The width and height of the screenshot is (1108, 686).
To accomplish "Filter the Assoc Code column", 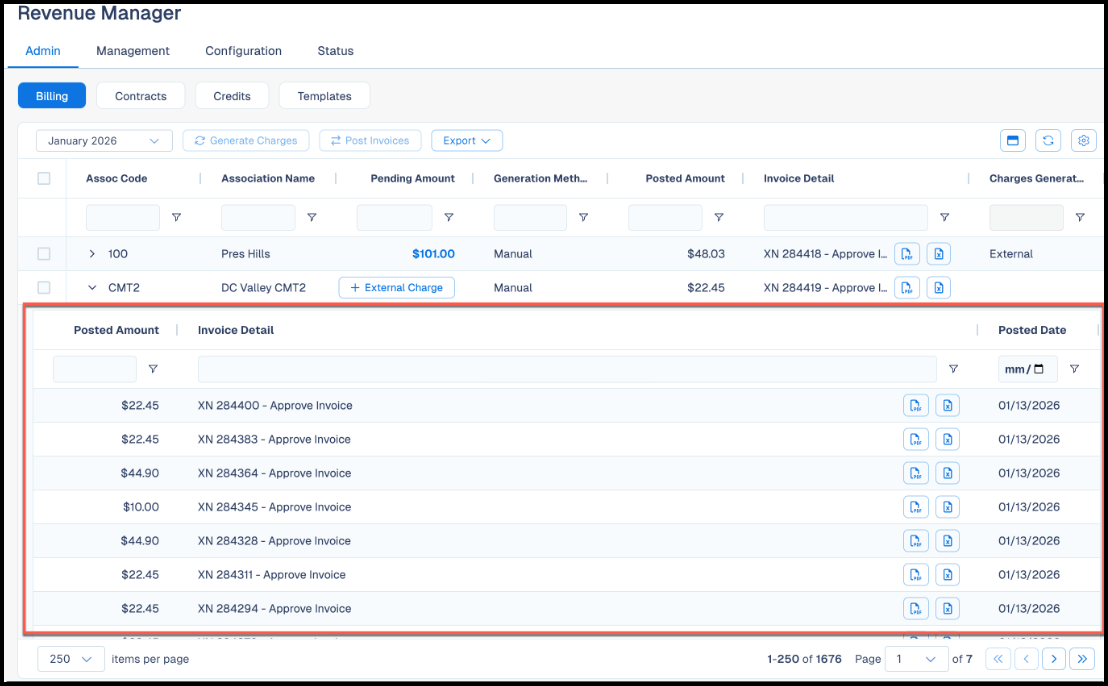I will [x=177, y=218].
